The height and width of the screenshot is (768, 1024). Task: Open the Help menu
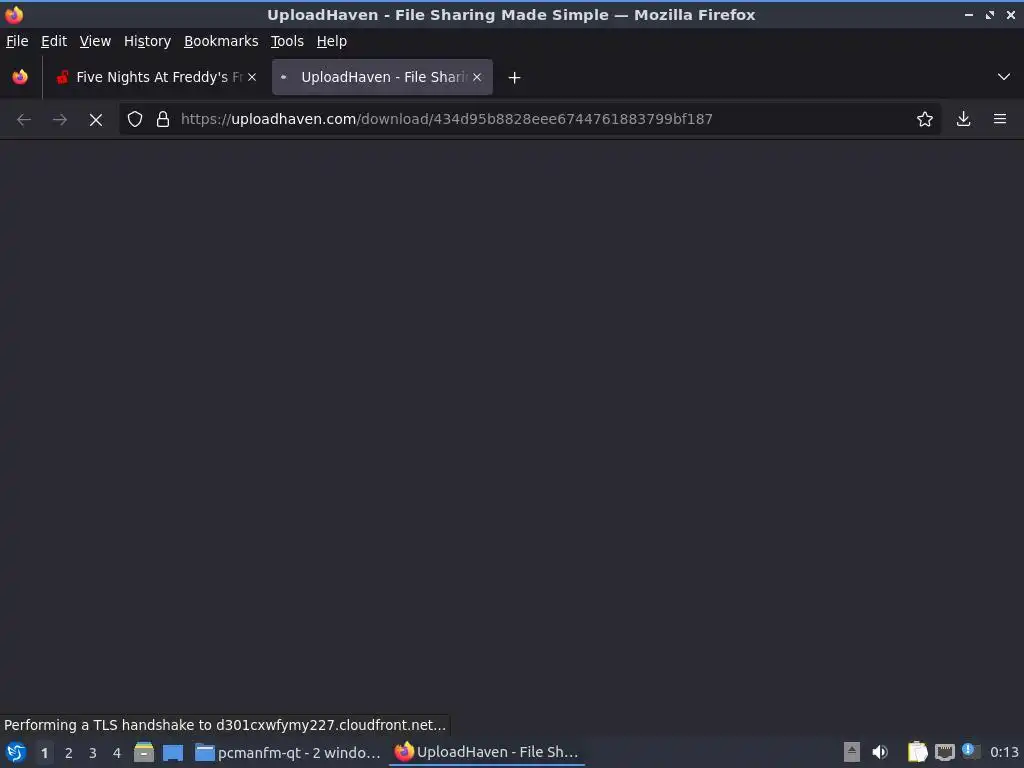331,41
